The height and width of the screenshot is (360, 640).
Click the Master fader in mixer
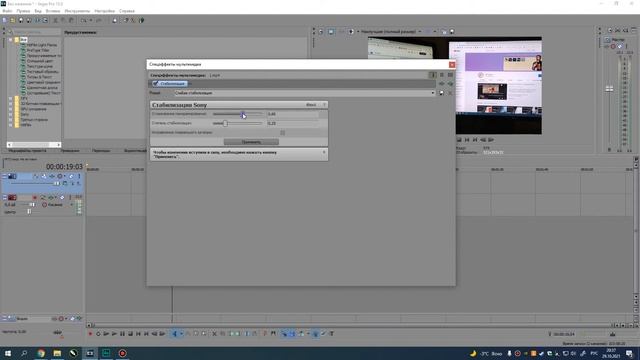tap(609, 89)
